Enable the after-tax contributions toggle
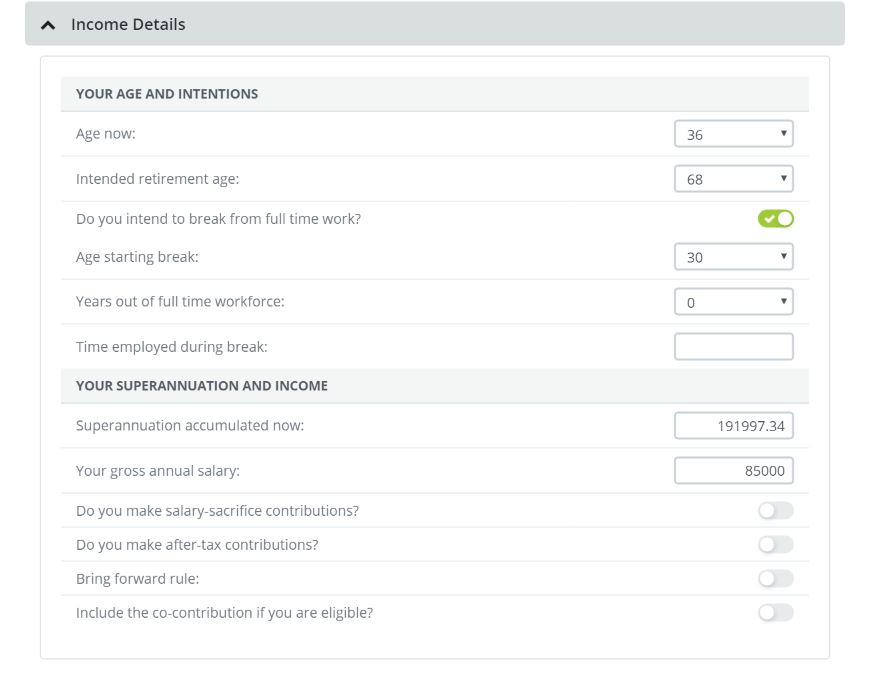The image size is (884, 676). click(x=775, y=545)
